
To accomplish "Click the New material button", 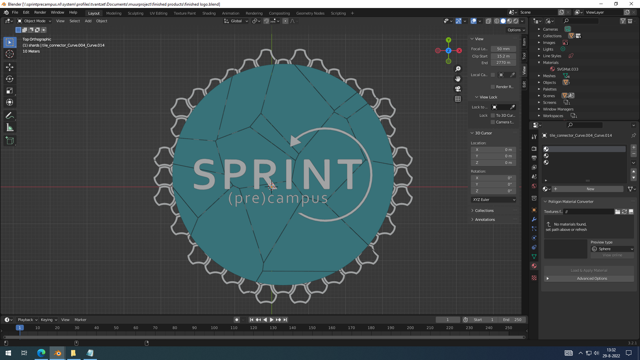I will [x=587, y=189].
